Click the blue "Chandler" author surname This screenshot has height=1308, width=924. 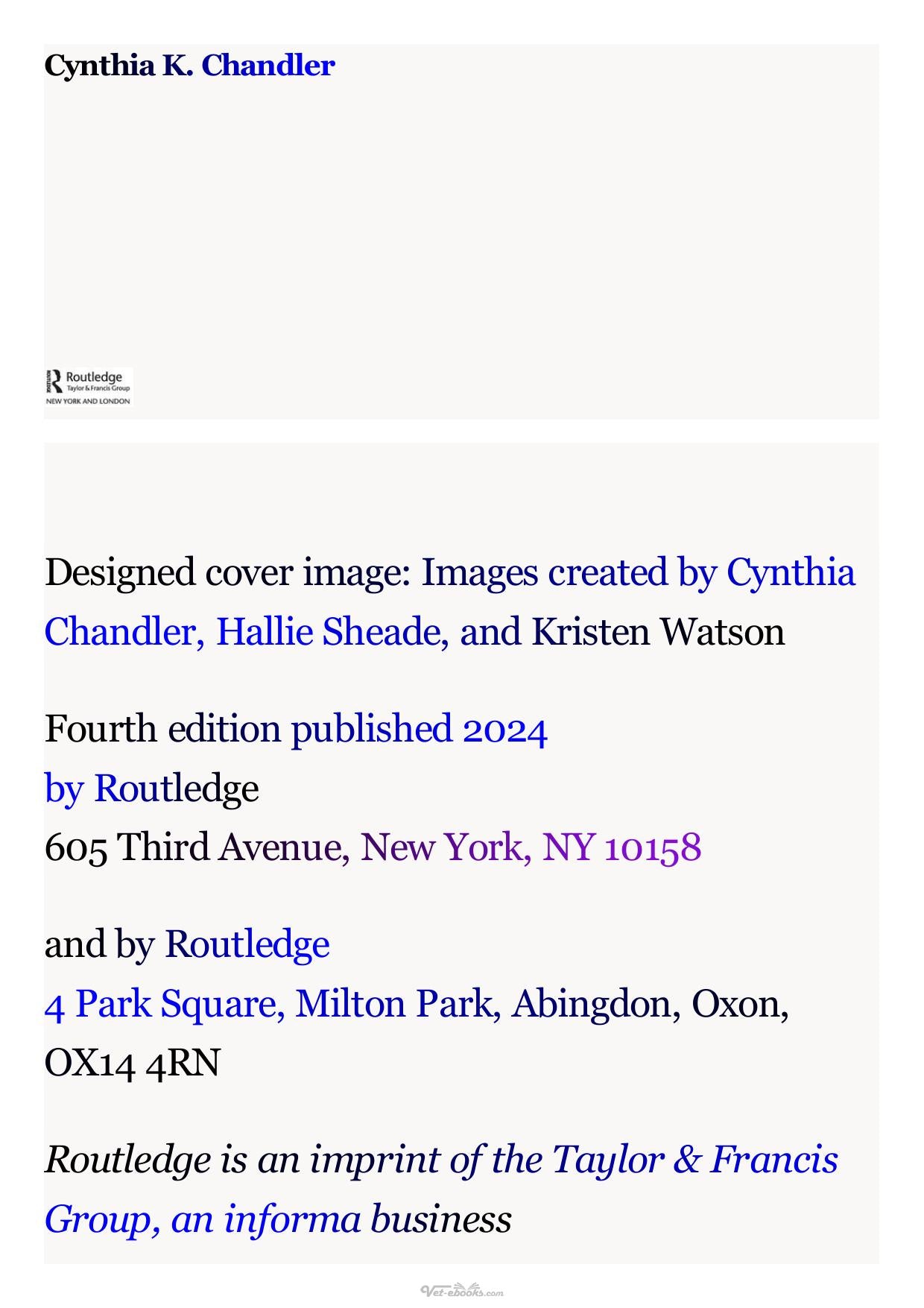click(268, 66)
